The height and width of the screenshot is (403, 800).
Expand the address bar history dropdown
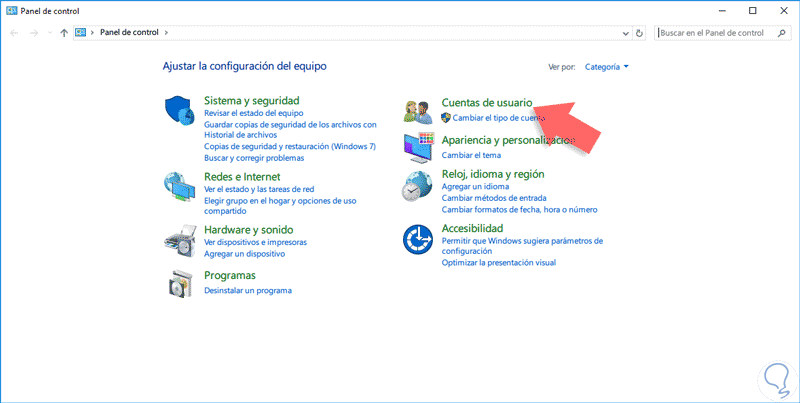click(x=627, y=33)
